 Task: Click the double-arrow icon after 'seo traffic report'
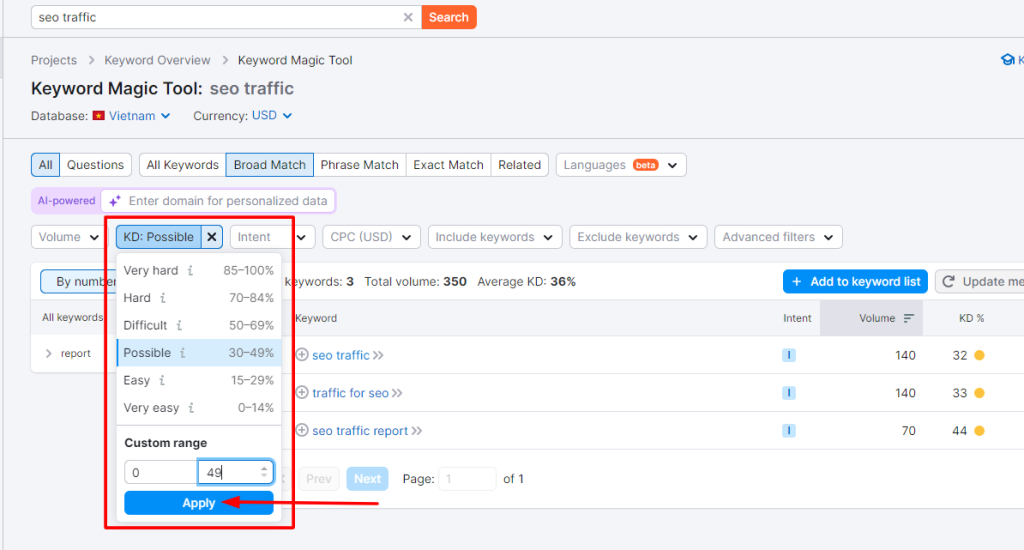(x=417, y=431)
